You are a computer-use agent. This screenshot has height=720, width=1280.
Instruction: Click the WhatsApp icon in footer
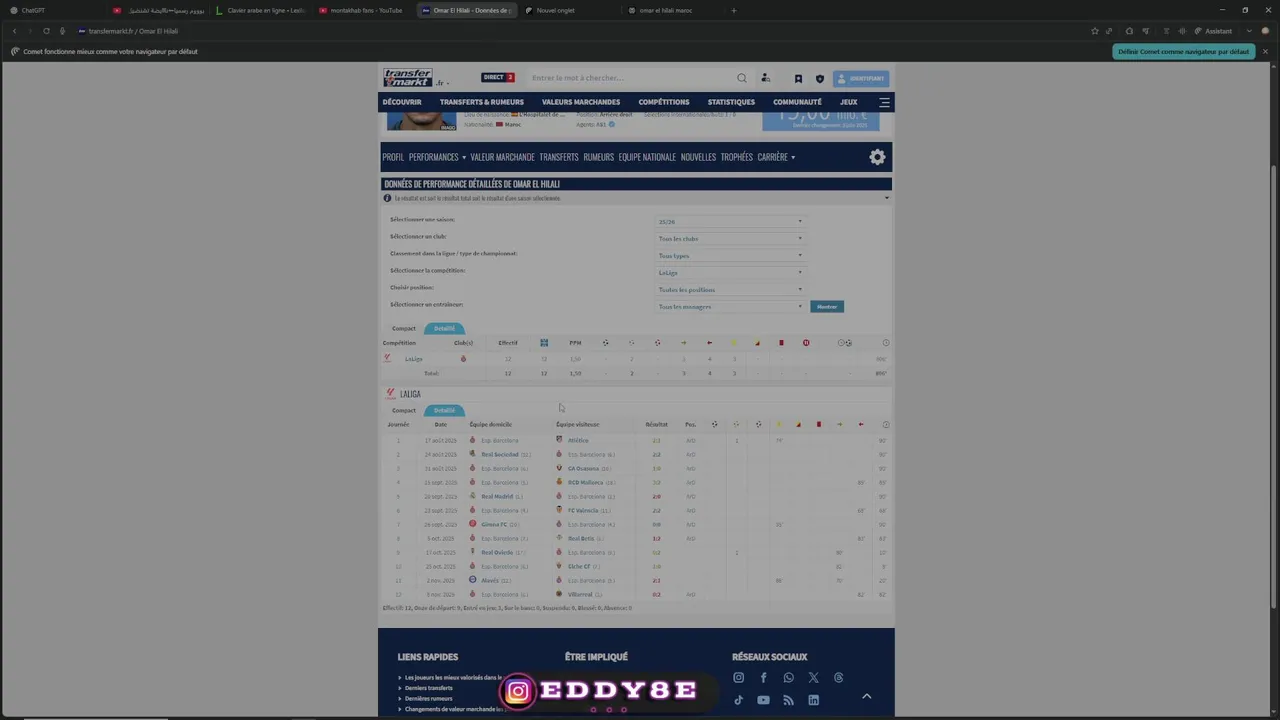[789, 678]
